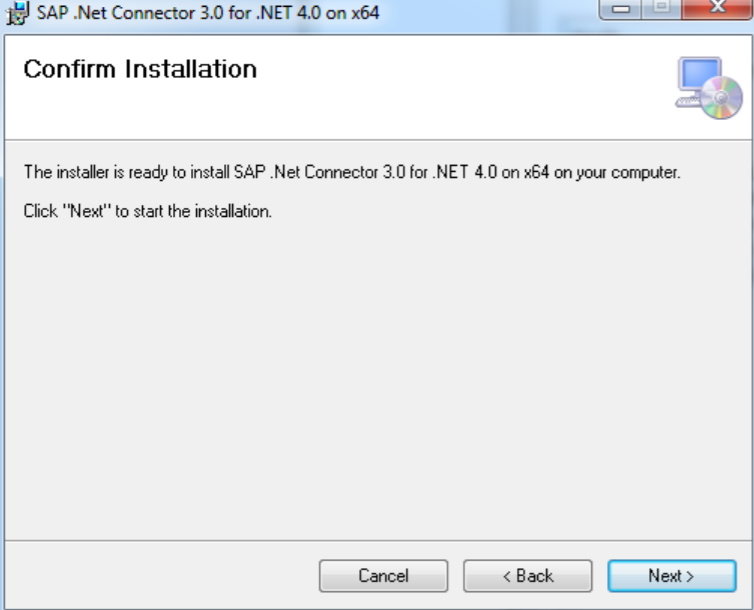Cancel the SAP connector installation
Screen dimensions: 754x610
pyautogui.click(x=383, y=576)
